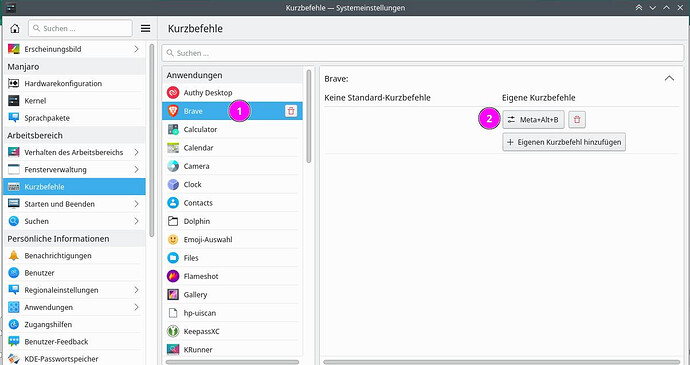Click Eigenen Kurzbefehl hinzufügen button
This screenshot has width=690, height=365.
tap(564, 142)
